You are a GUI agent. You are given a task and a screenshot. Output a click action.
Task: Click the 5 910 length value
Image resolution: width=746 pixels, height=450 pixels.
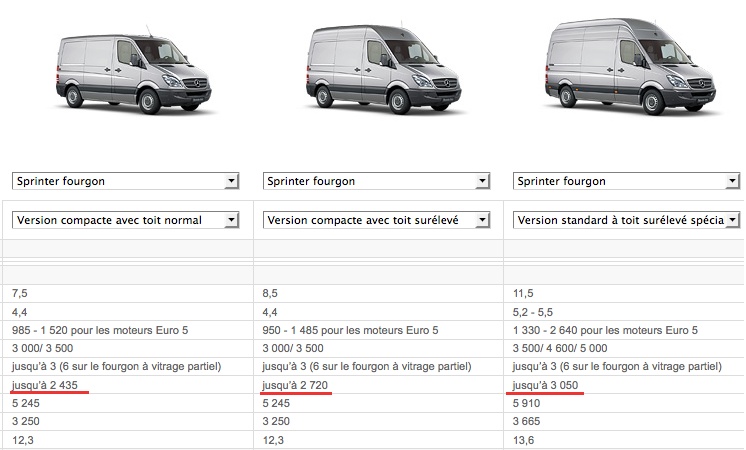[526, 403]
